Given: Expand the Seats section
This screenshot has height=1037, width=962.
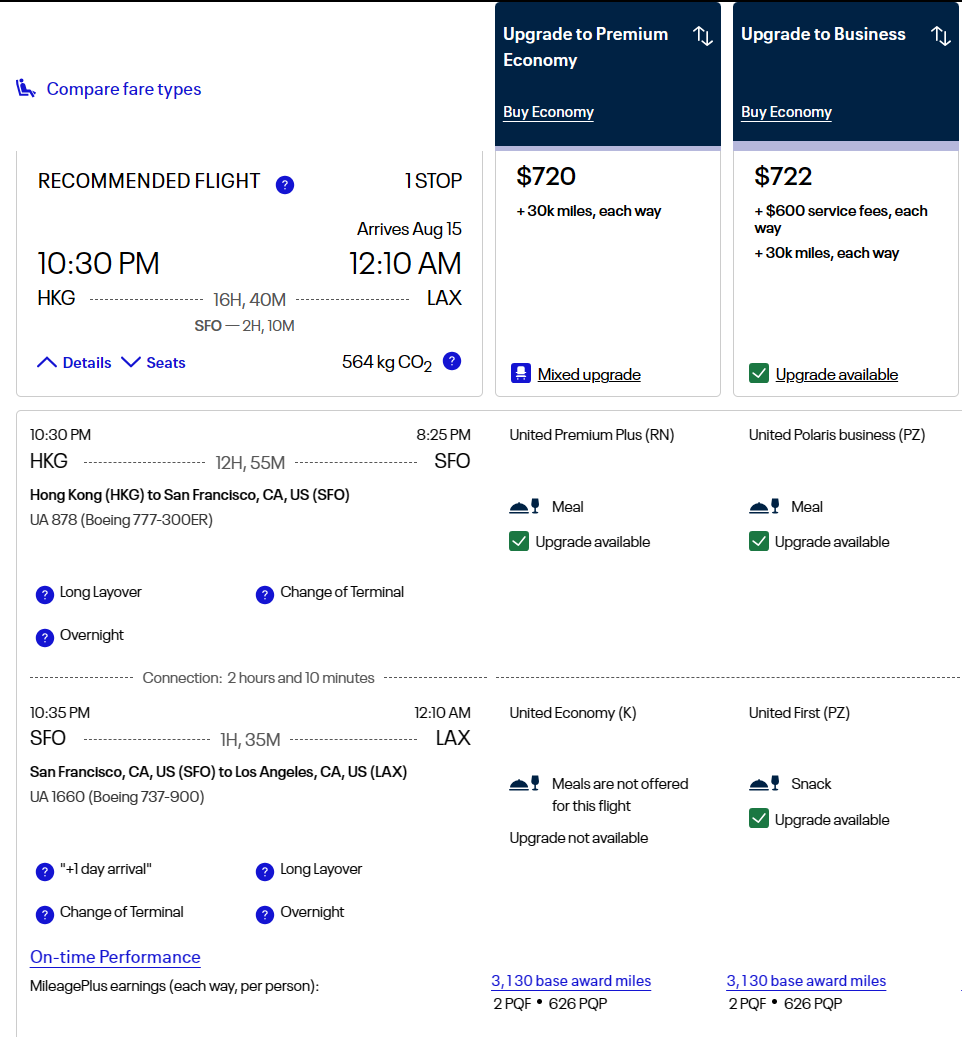Looking at the screenshot, I should click(153, 363).
